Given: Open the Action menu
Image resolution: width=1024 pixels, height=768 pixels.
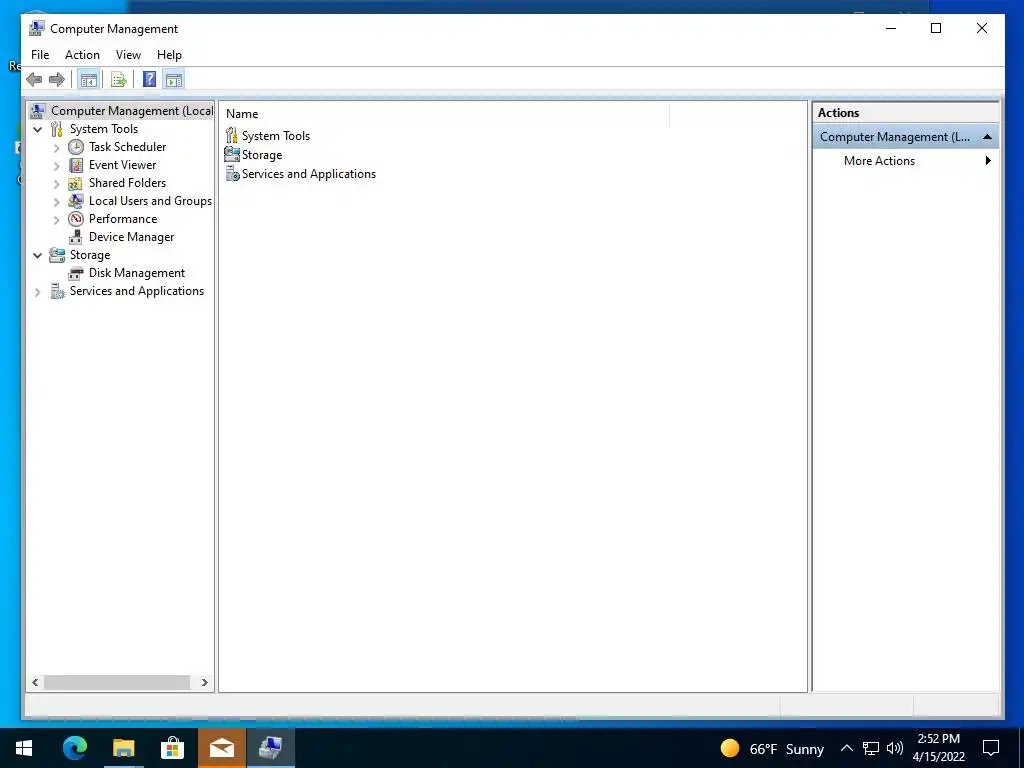Looking at the screenshot, I should coord(82,55).
